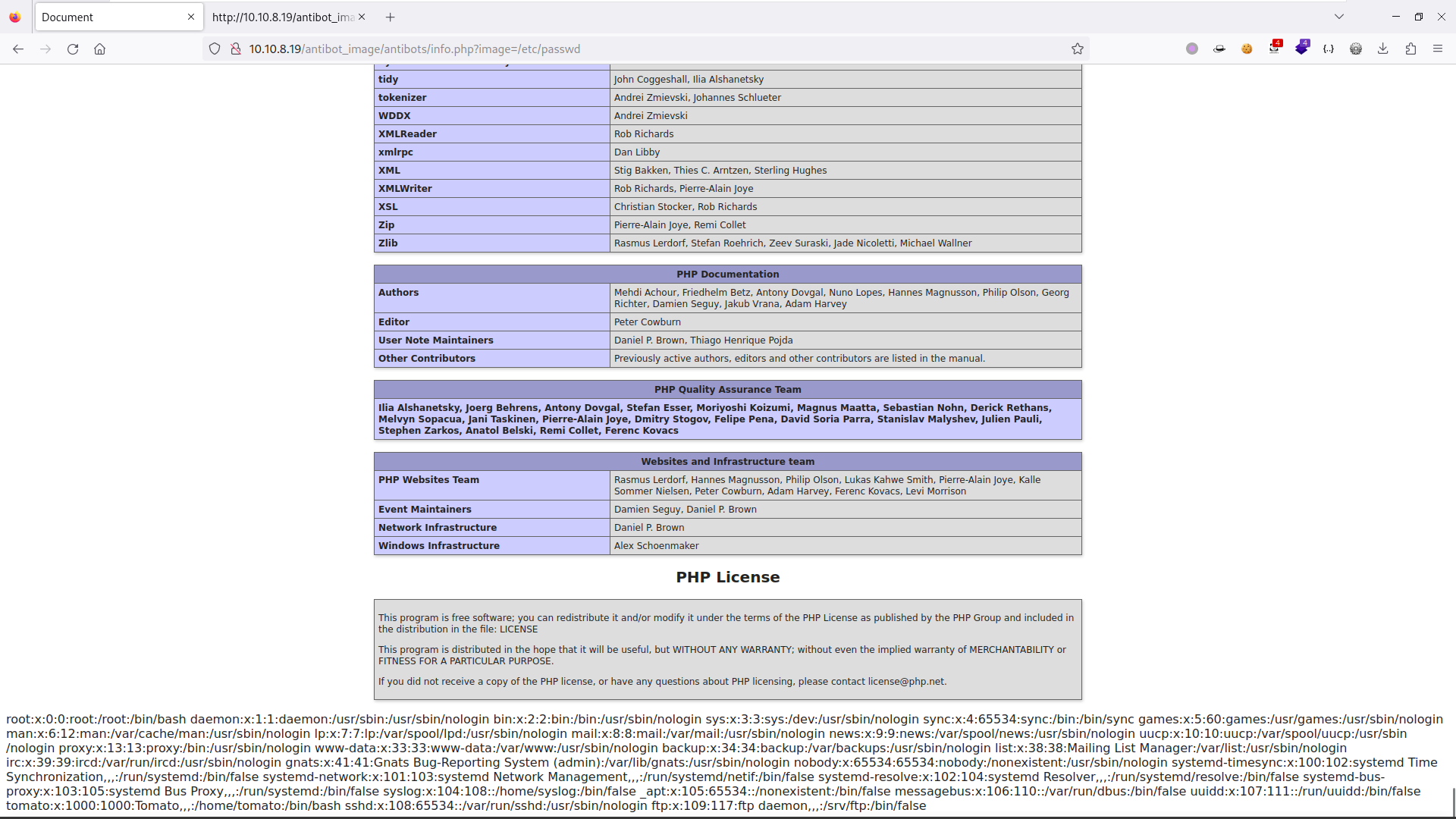This screenshot has width=1456, height=819.
Task: Open the cookie editor extension icon
Action: pyautogui.click(x=1247, y=49)
